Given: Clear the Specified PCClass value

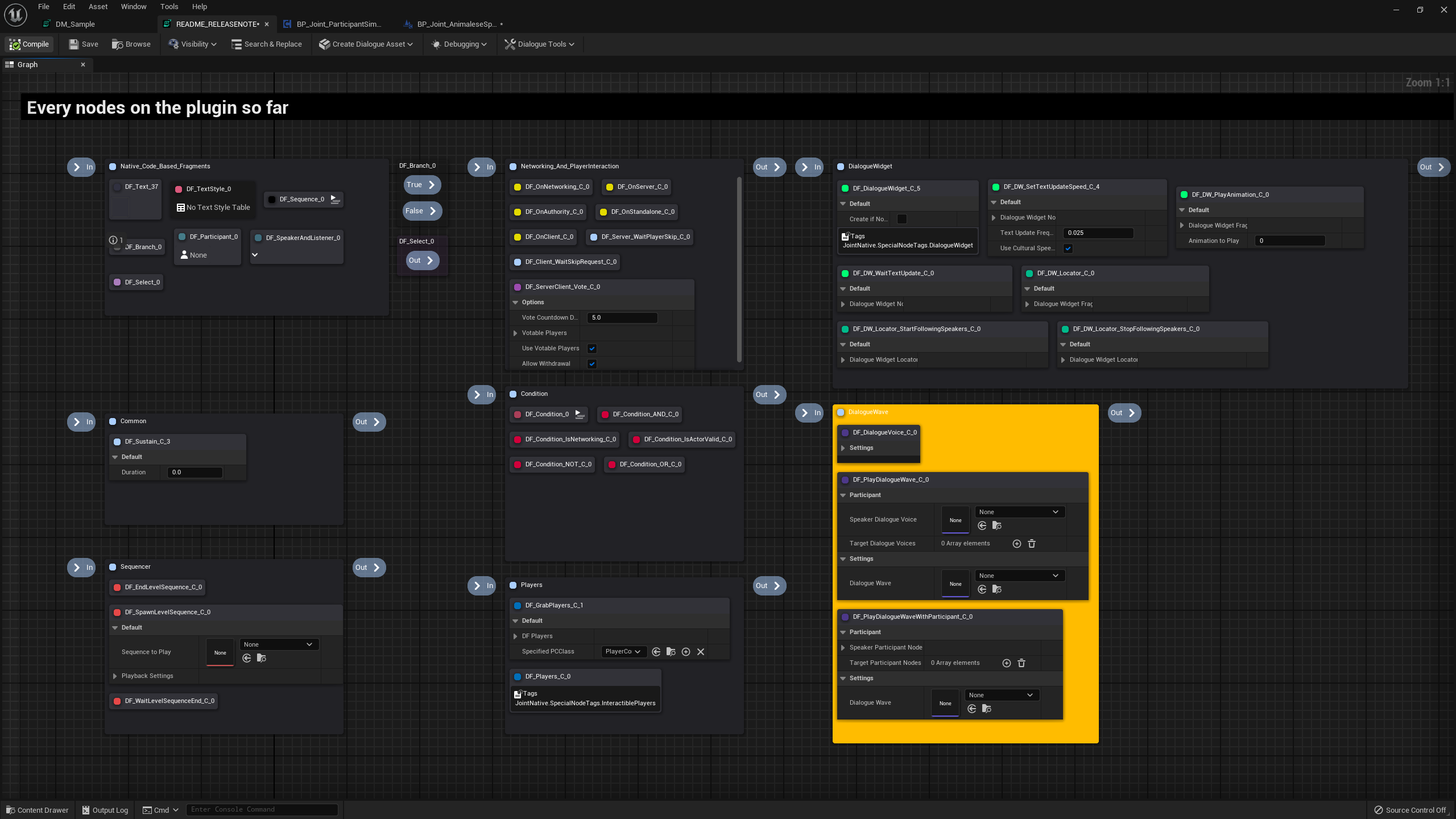Looking at the screenshot, I should (701, 652).
